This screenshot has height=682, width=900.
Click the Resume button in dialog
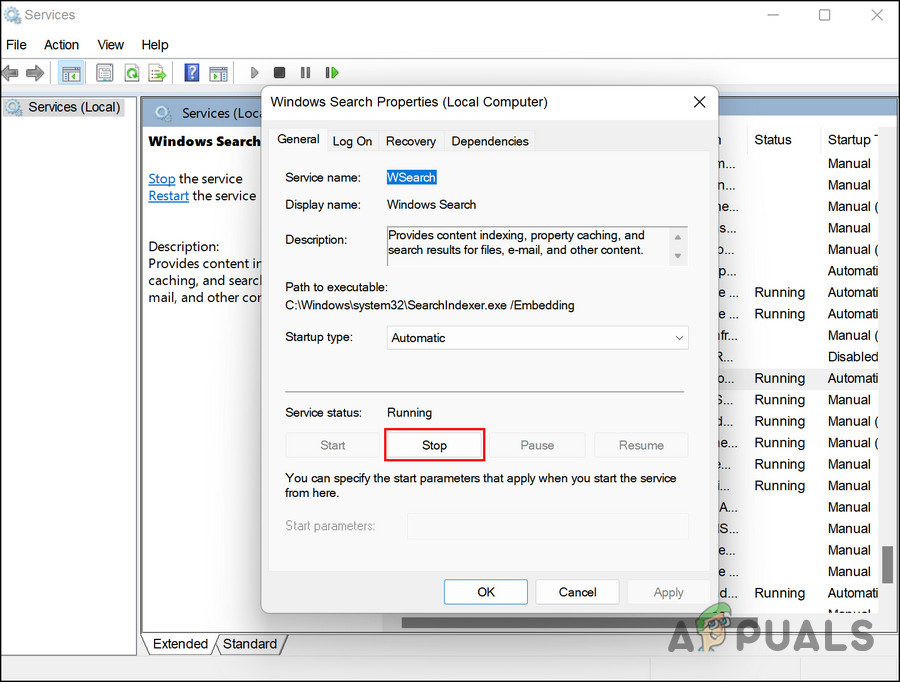[641, 445]
